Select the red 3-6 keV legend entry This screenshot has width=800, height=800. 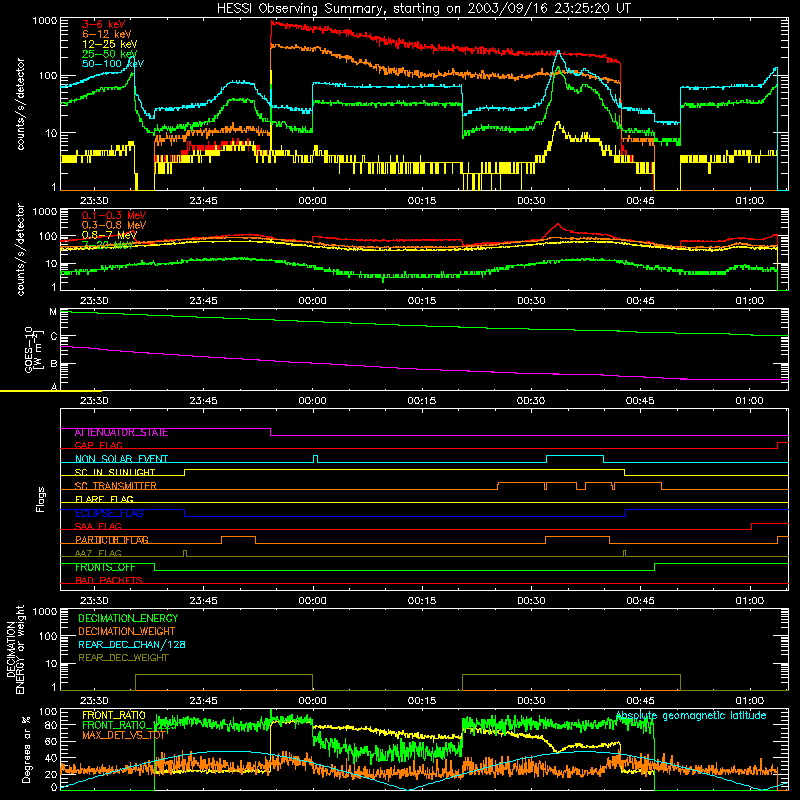(103, 24)
